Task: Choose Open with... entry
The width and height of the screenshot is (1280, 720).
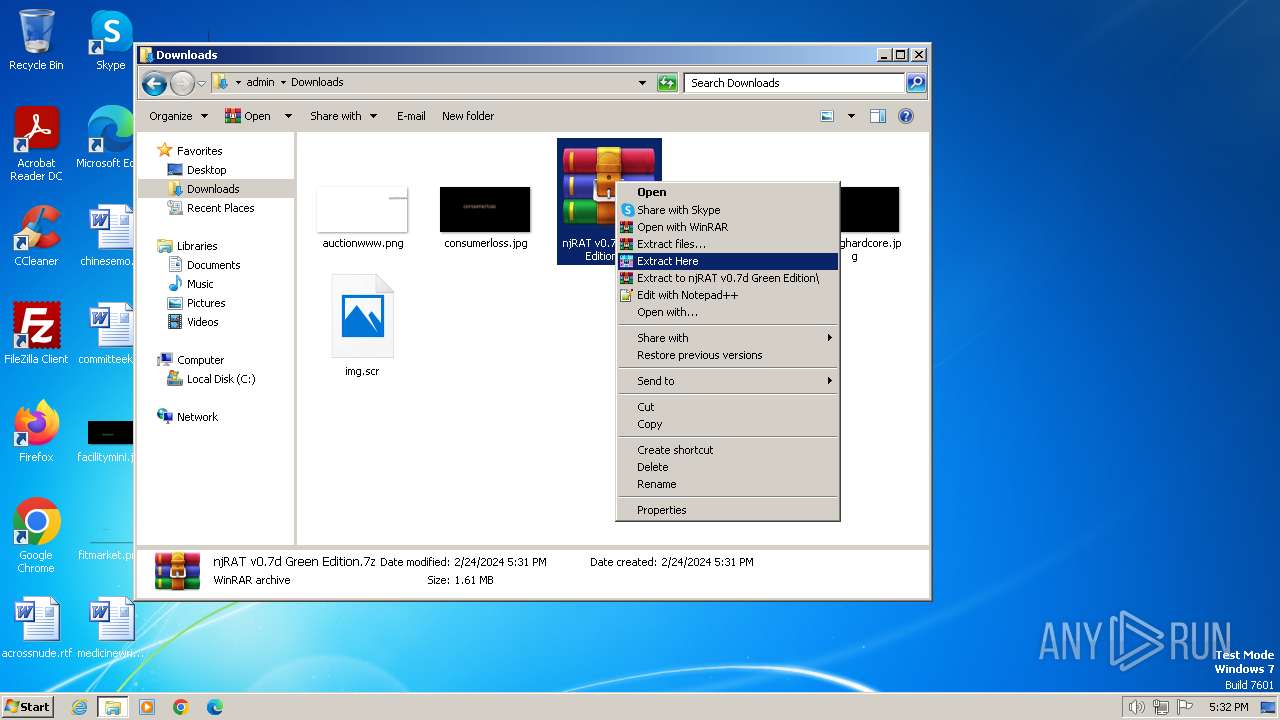Action: click(x=728, y=312)
